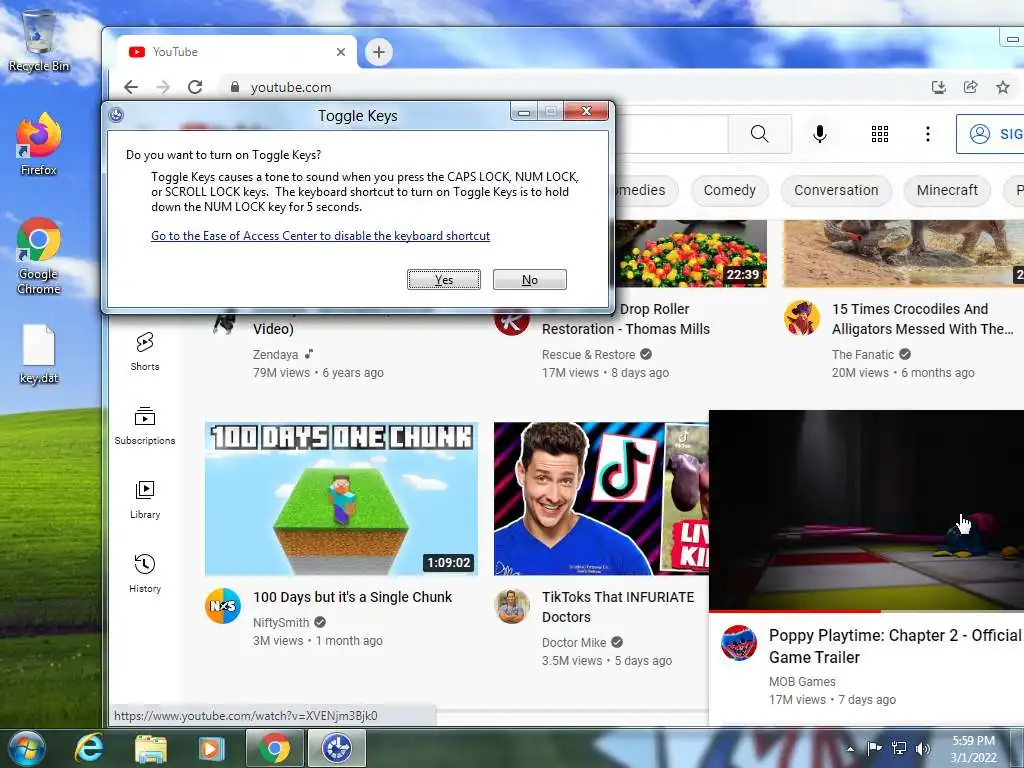Image resolution: width=1024 pixels, height=768 pixels.
Task: Open the Action Center flag icon
Action: (x=874, y=748)
